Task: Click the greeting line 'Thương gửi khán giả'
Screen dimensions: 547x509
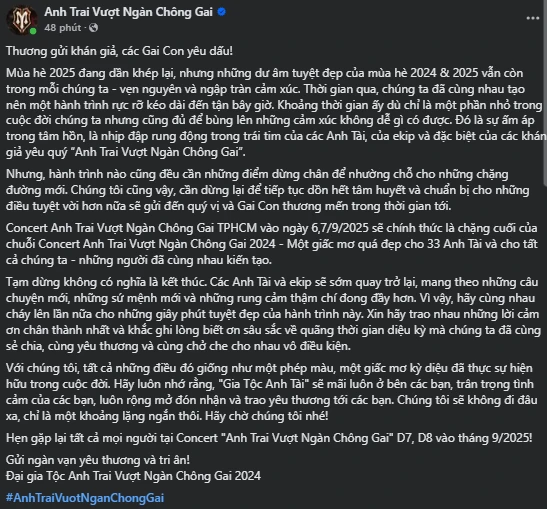Action: [x=119, y=51]
